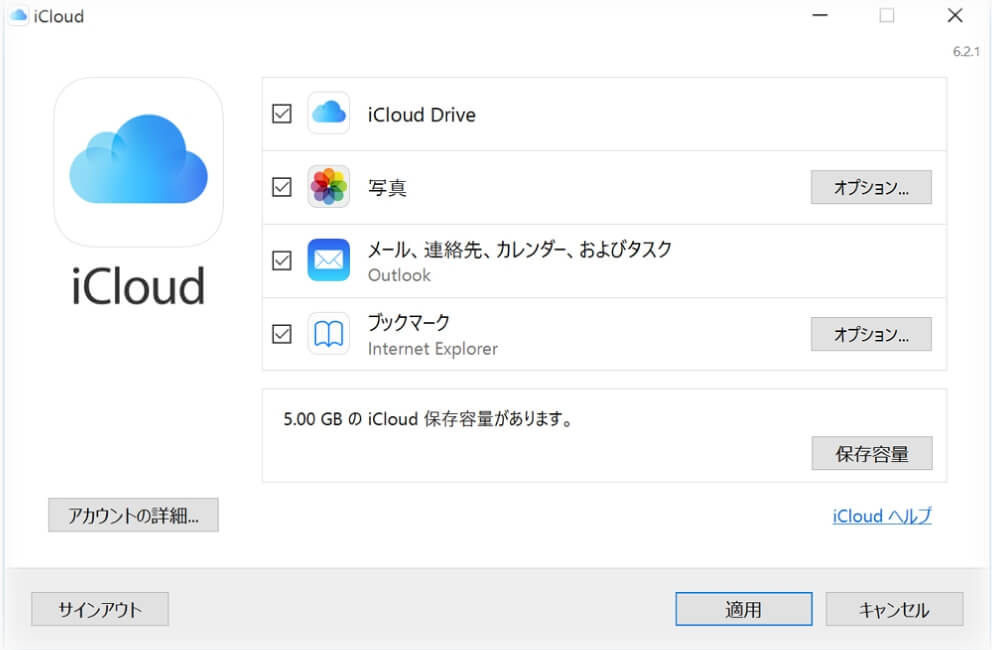The height and width of the screenshot is (650, 992).
Task: Click the サインアウト button
Action: click(100, 609)
